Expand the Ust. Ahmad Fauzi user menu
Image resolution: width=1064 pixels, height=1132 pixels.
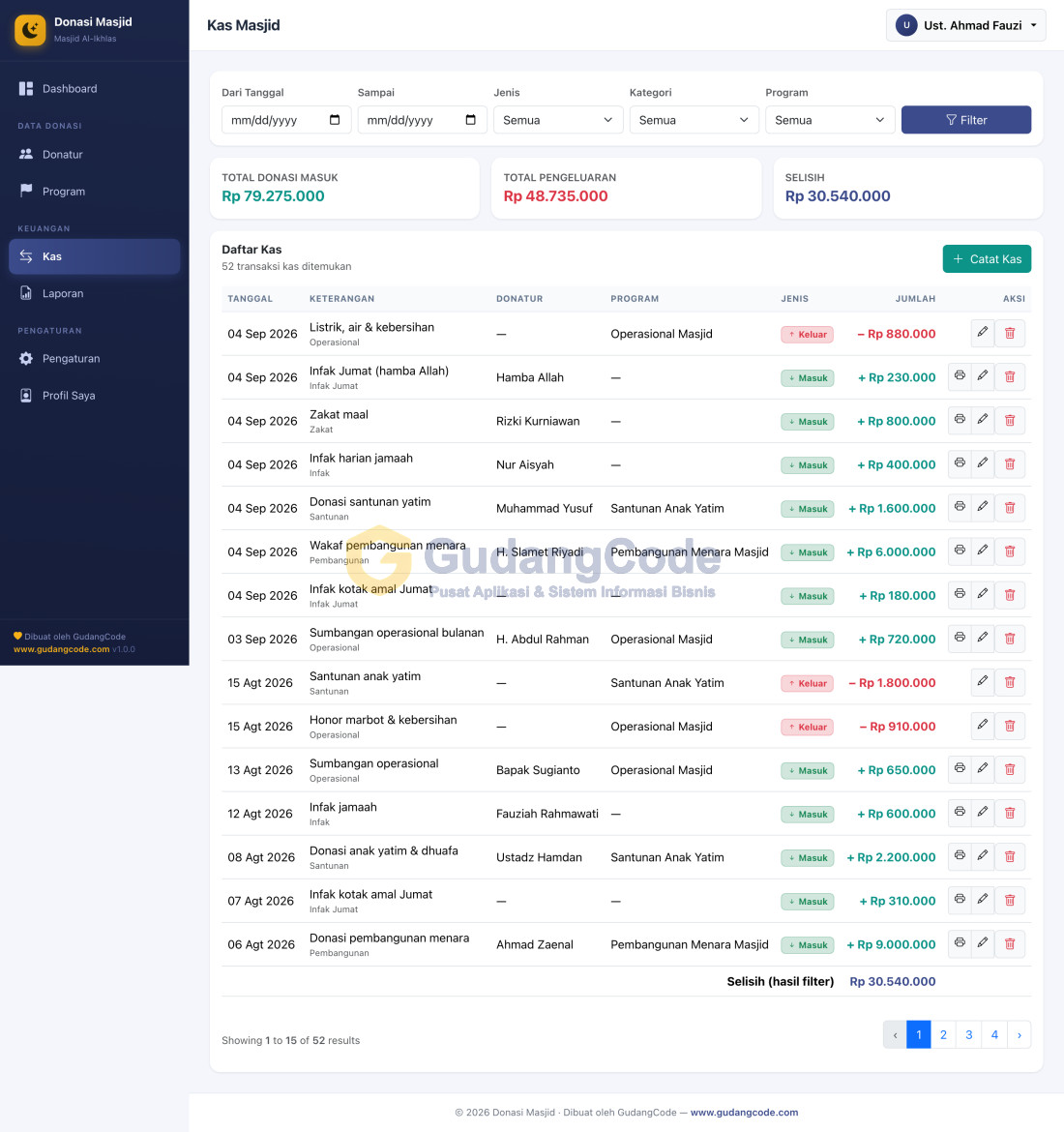point(966,25)
